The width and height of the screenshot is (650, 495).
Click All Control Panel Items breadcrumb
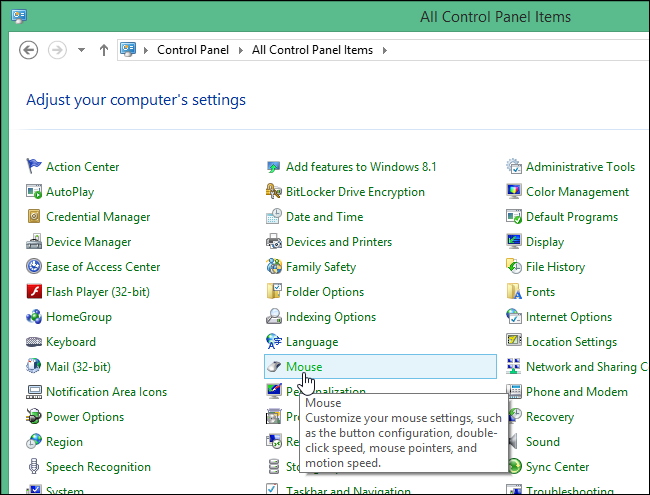(312, 50)
